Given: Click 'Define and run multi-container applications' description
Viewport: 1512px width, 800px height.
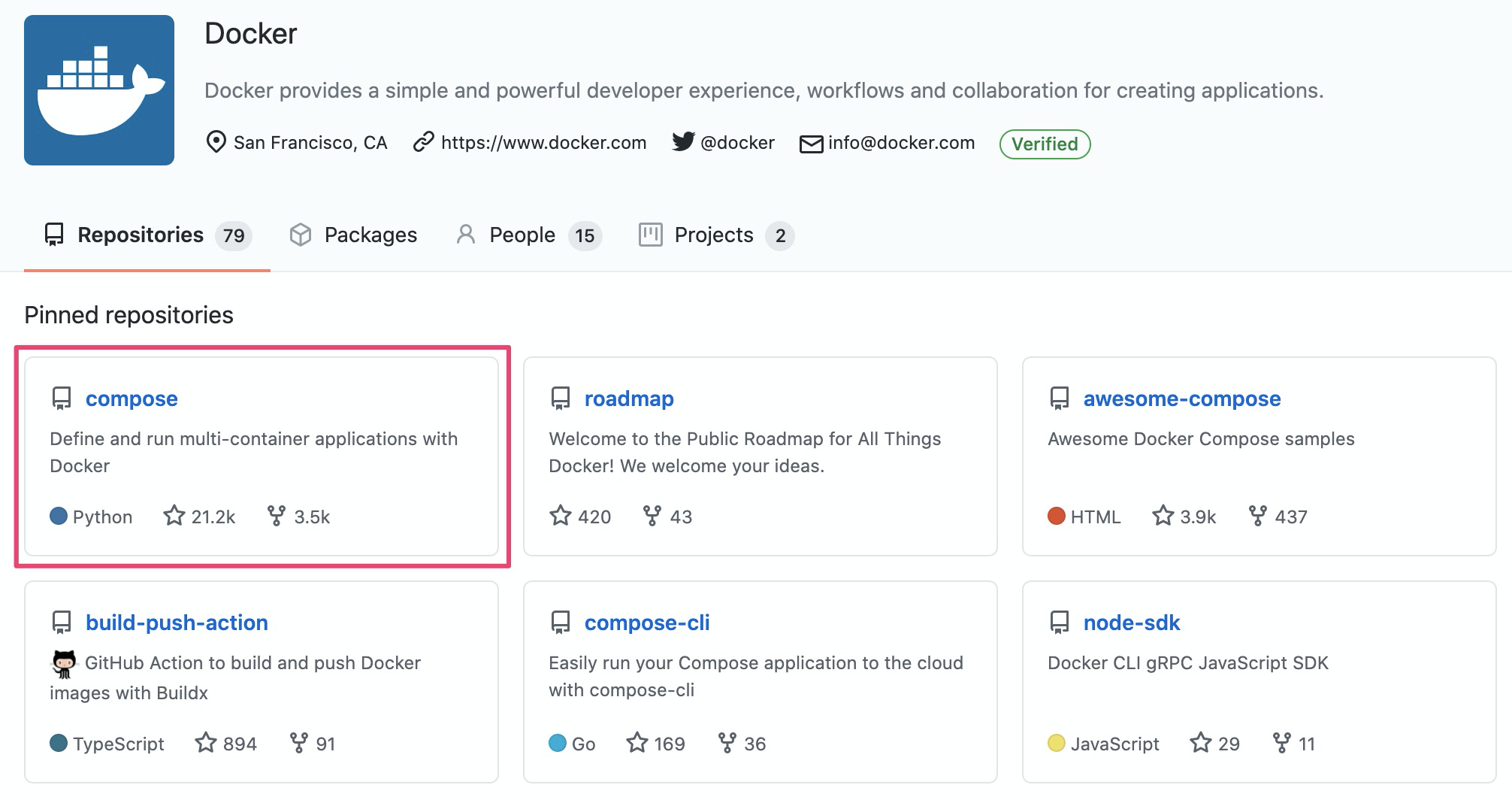Looking at the screenshot, I should click(254, 453).
